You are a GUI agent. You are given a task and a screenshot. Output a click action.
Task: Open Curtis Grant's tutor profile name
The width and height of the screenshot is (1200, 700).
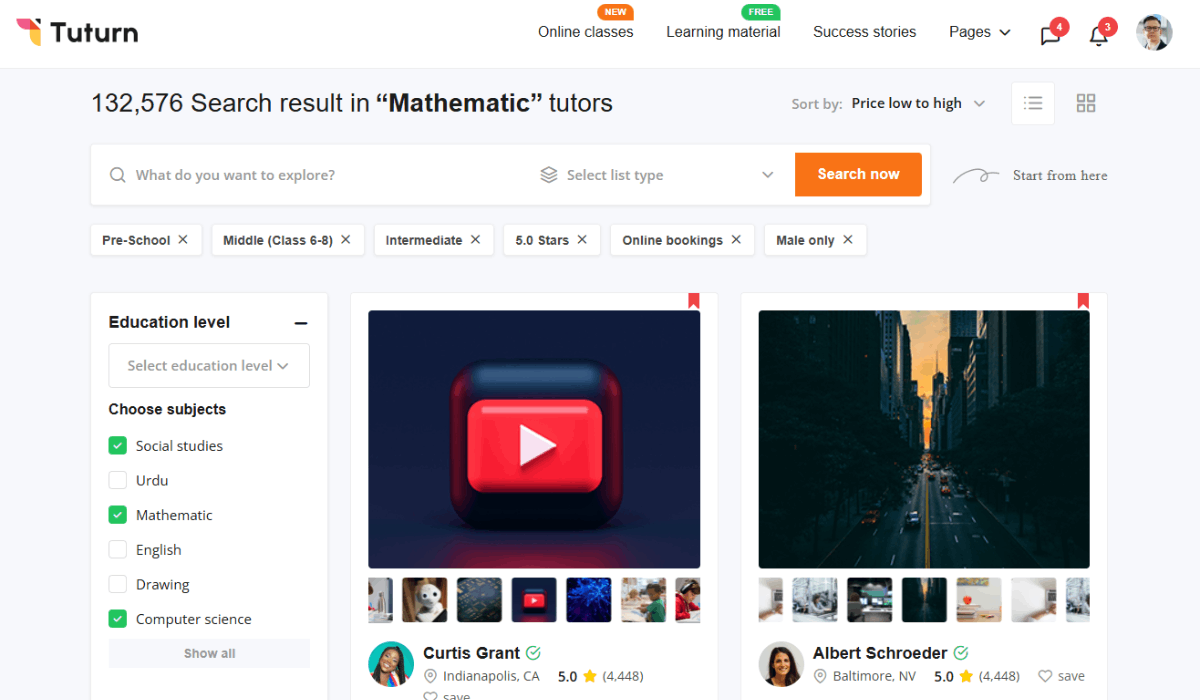(471, 653)
